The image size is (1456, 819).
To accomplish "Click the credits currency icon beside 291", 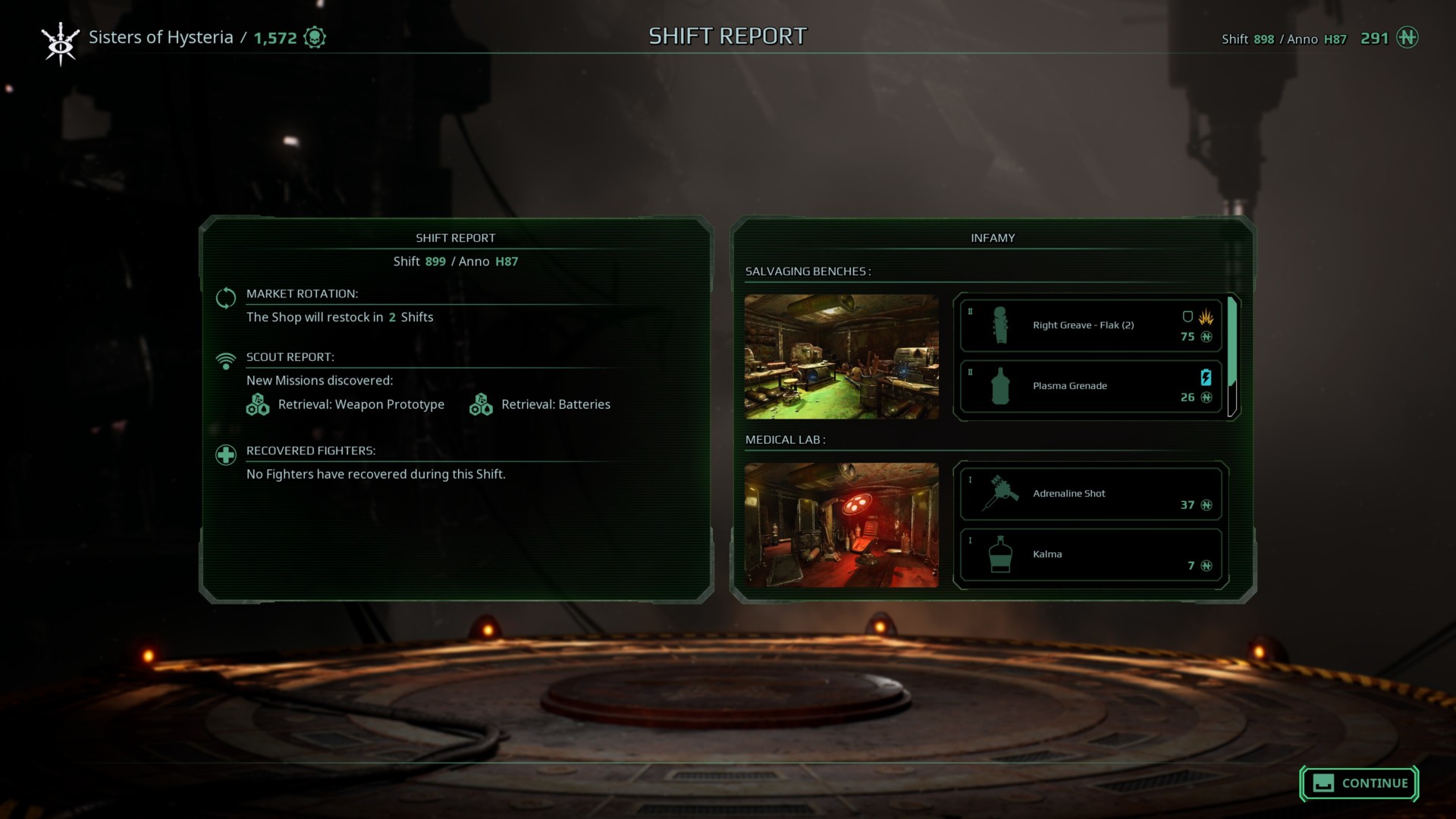I will 1407,37.
